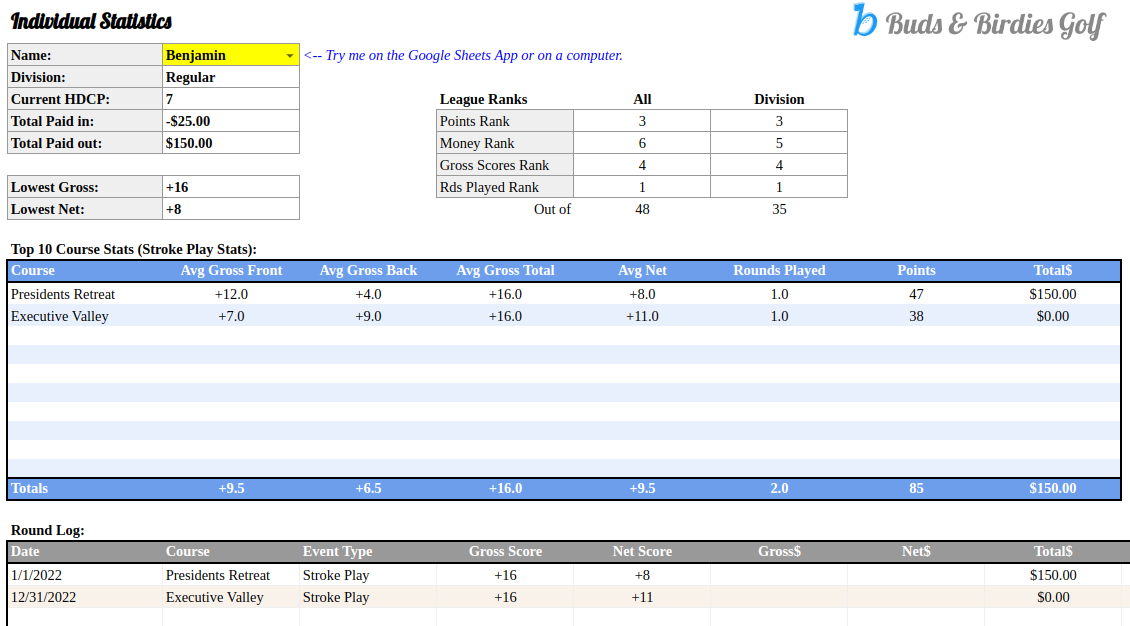Select the Rounds Played column header
This screenshot has height=626, width=1130.
[x=779, y=270]
